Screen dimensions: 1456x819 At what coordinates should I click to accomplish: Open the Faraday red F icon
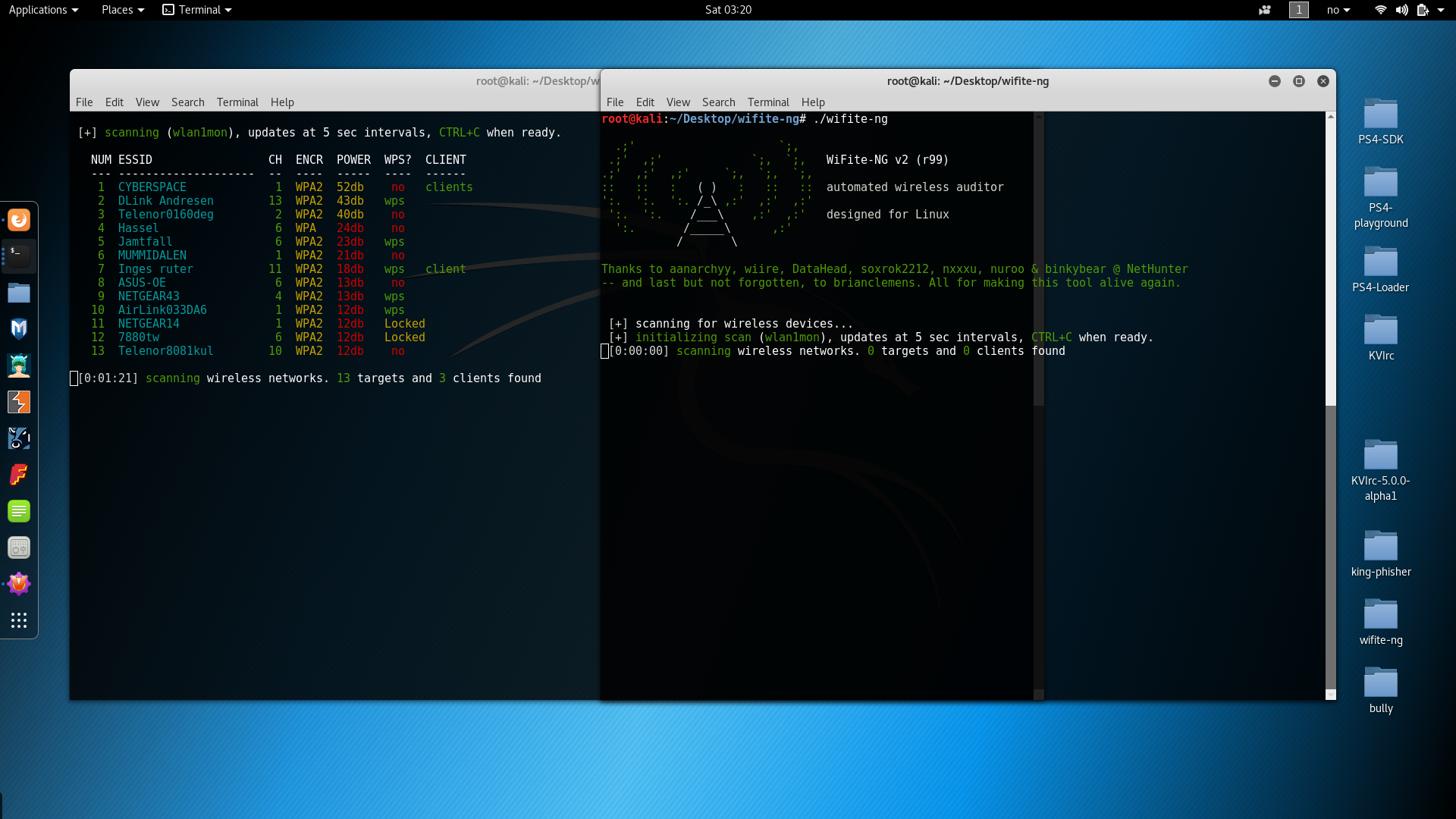coord(19,475)
